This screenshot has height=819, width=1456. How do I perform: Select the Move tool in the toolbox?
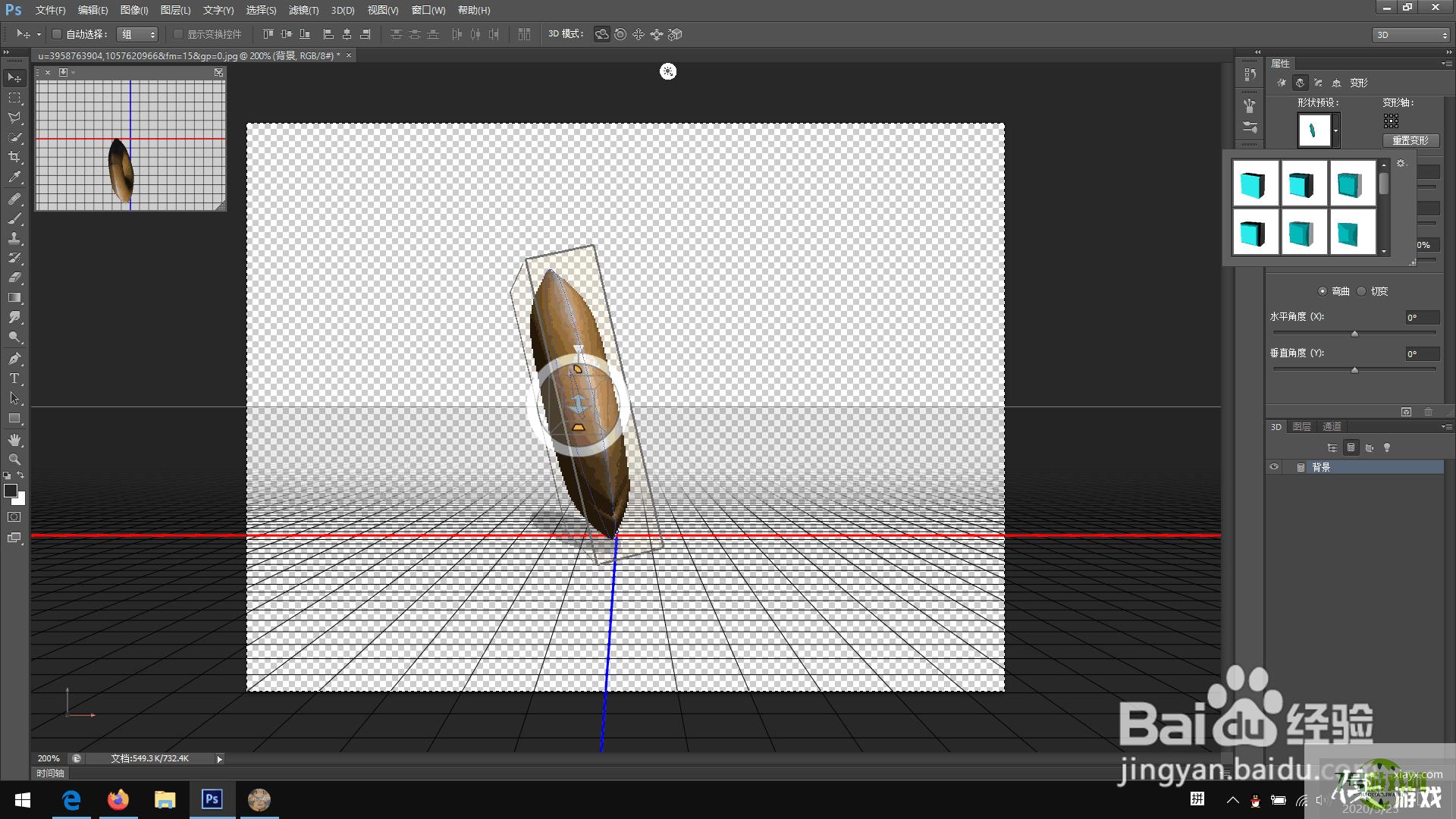tap(14, 78)
